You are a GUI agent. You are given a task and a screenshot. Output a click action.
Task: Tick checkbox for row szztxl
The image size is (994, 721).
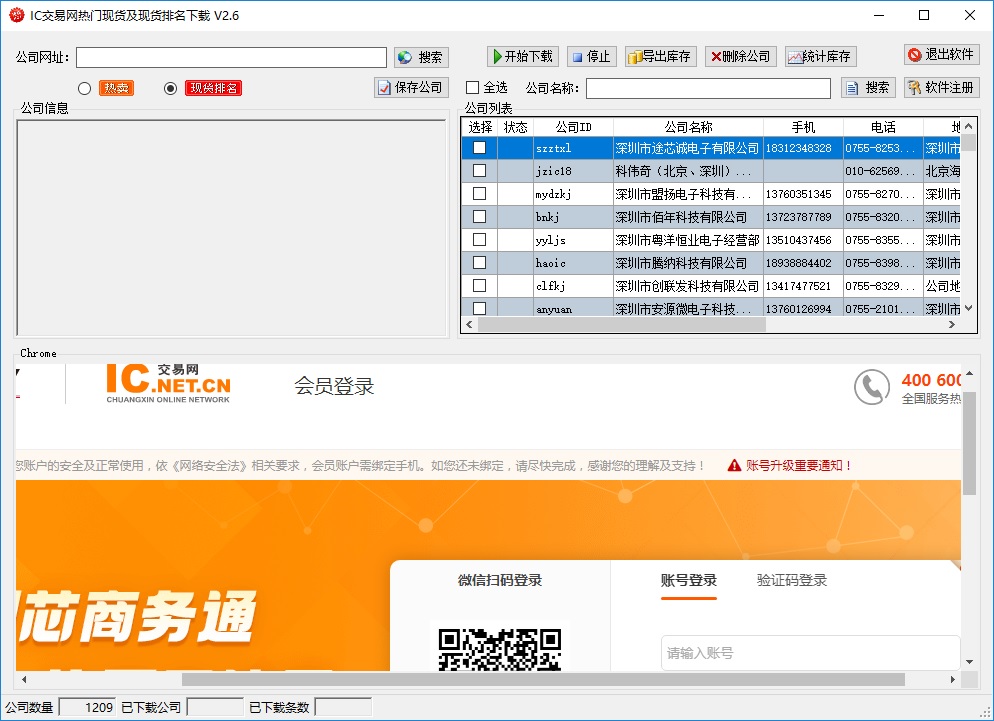click(x=480, y=148)
